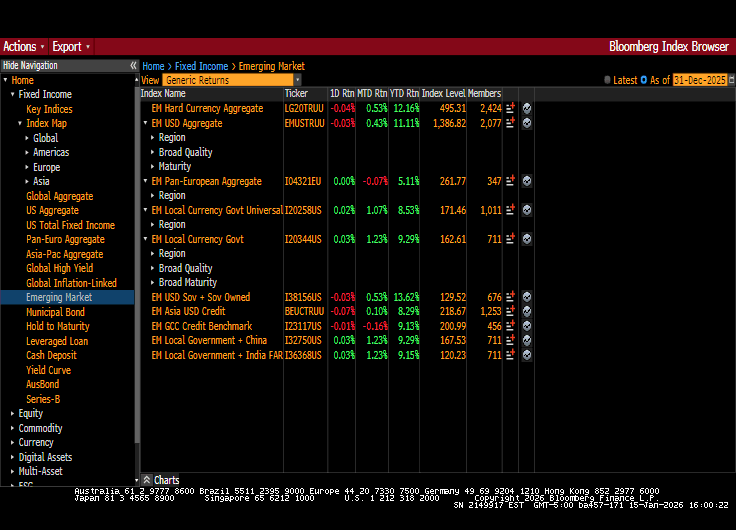This screenshot has height=530, width=736.
Task: Select Hold to Maturity in navigation
Action: (x=58, y=326)
